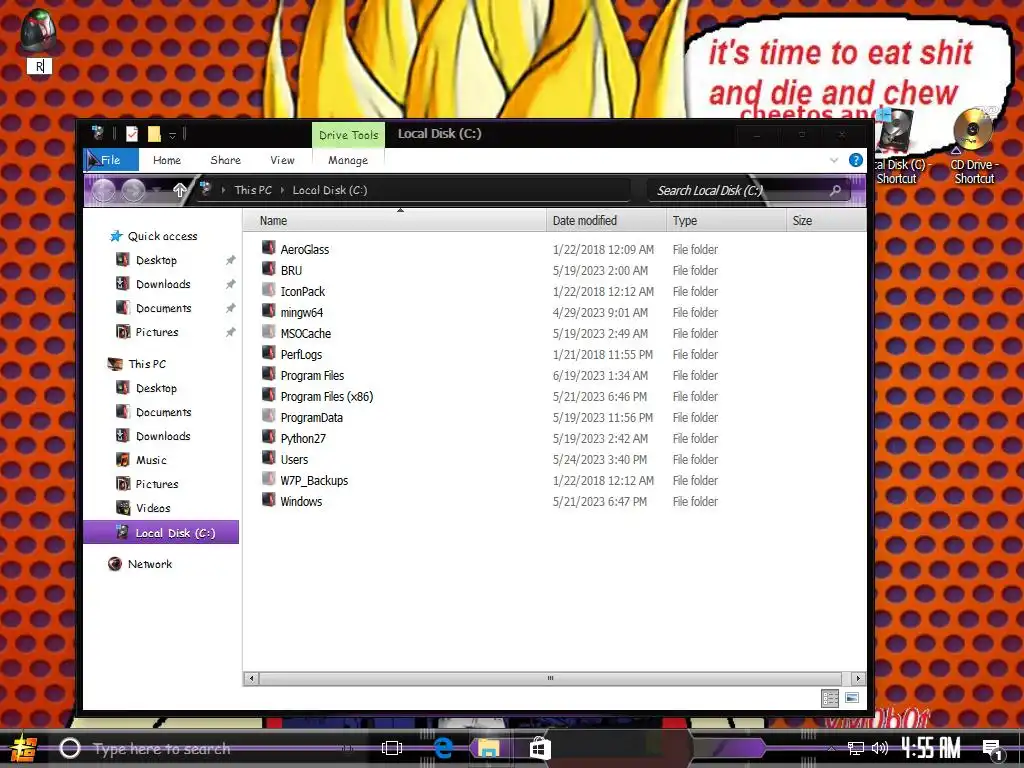Switch to Details view layout icon
Screen dimensions: 1024x768
pos(830,698)
